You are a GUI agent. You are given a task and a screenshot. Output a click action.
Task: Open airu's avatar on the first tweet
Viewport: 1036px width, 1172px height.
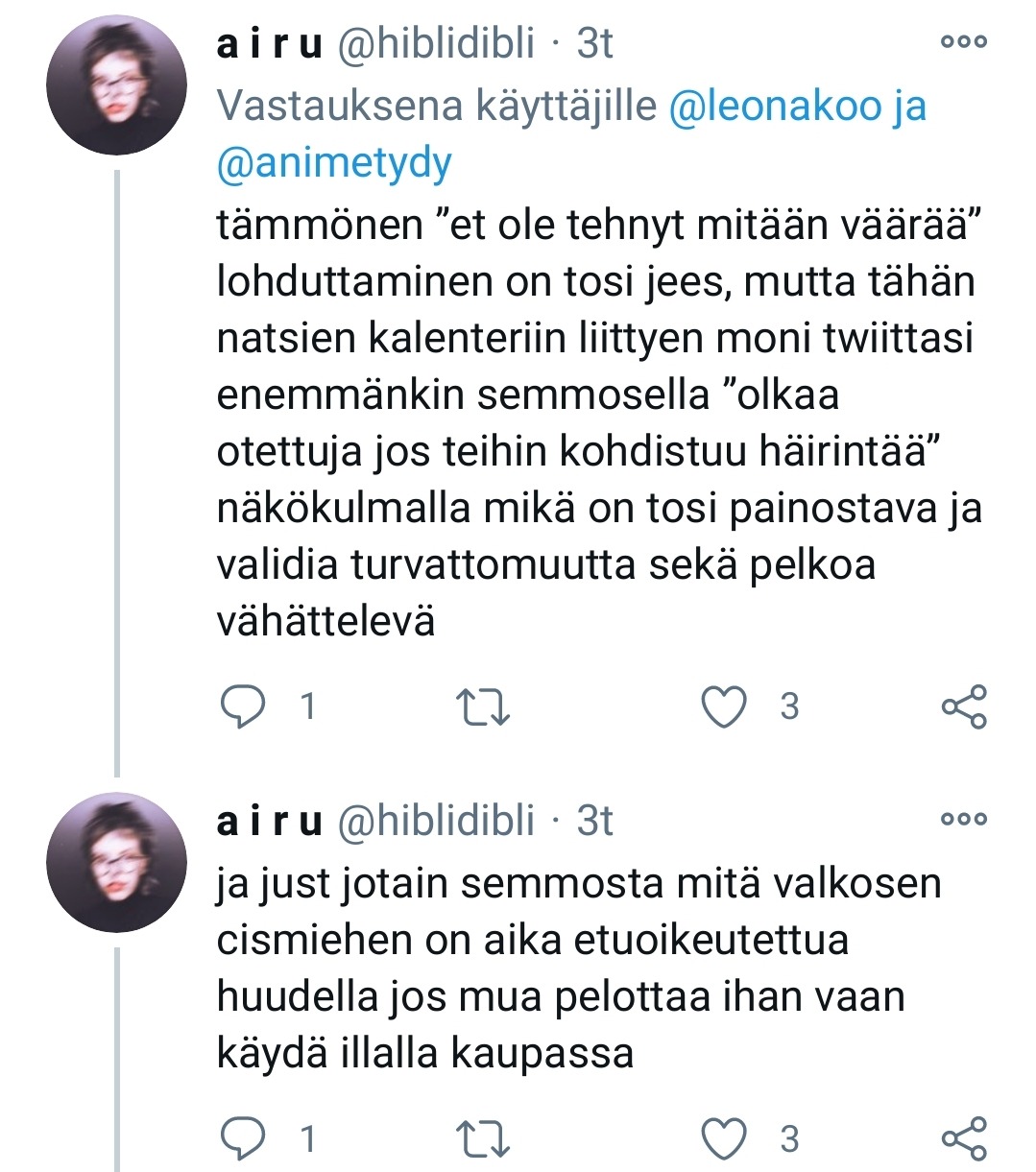(116, 84)
